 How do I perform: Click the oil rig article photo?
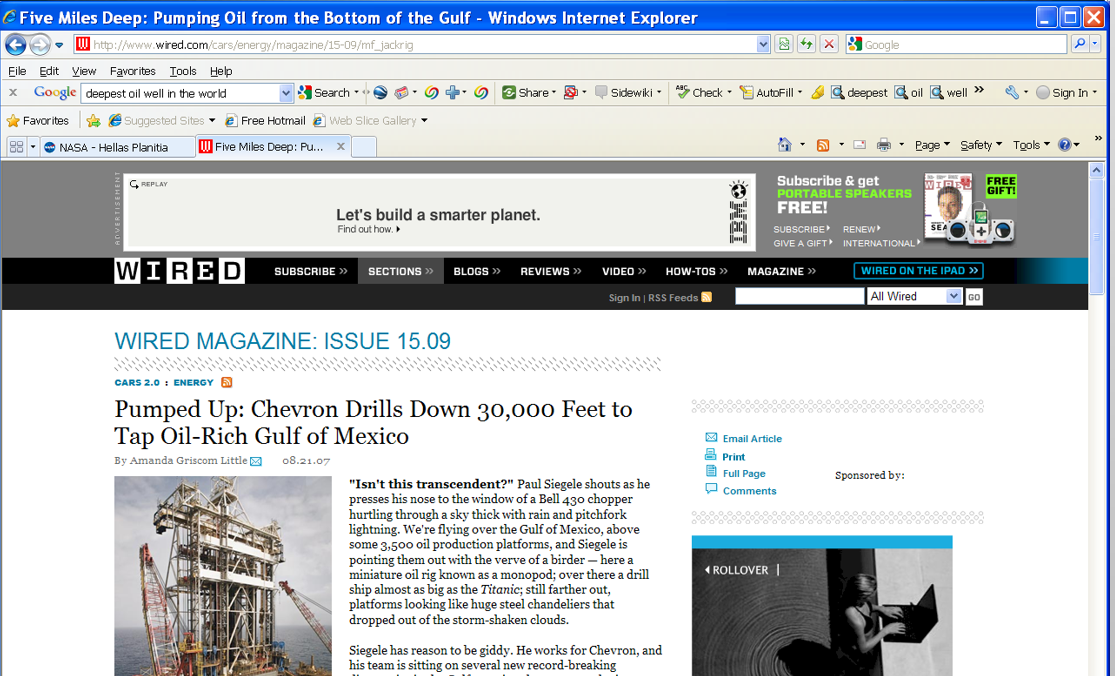click(x=223, y=576)
